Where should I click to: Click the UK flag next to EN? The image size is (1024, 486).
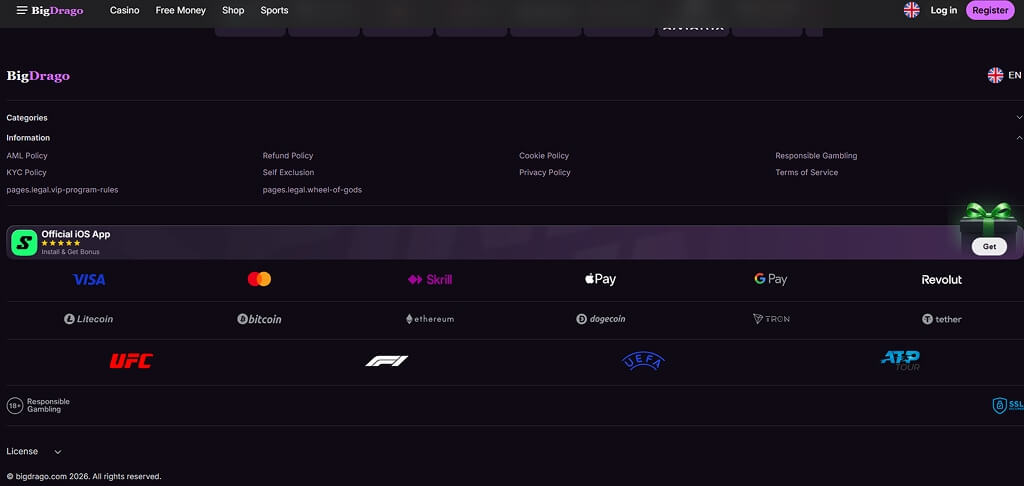pos(995,75)
